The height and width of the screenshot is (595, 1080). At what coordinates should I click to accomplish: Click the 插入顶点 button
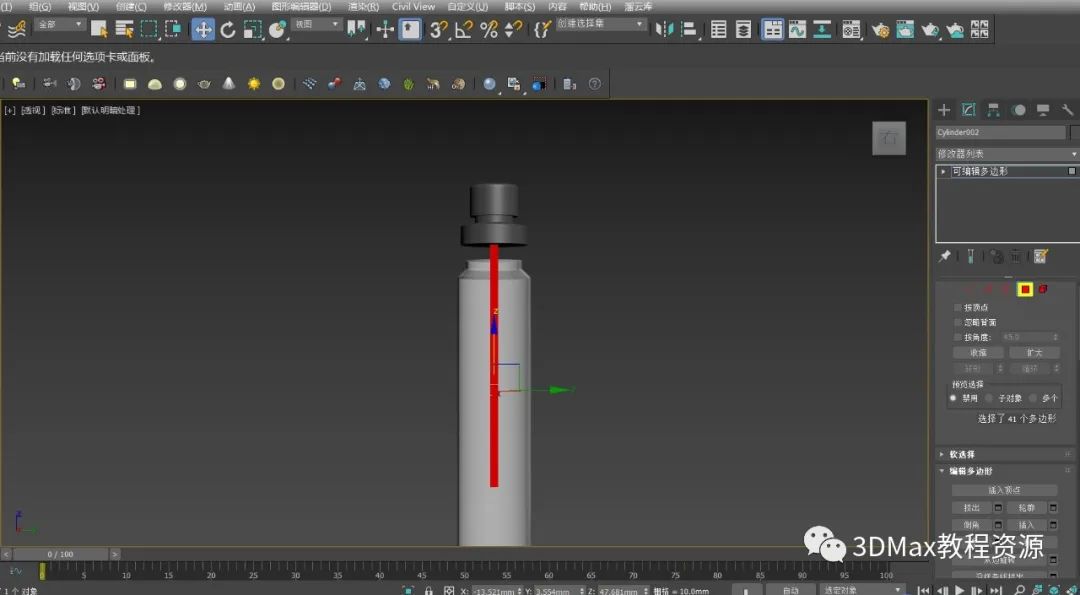point(1003,490)
